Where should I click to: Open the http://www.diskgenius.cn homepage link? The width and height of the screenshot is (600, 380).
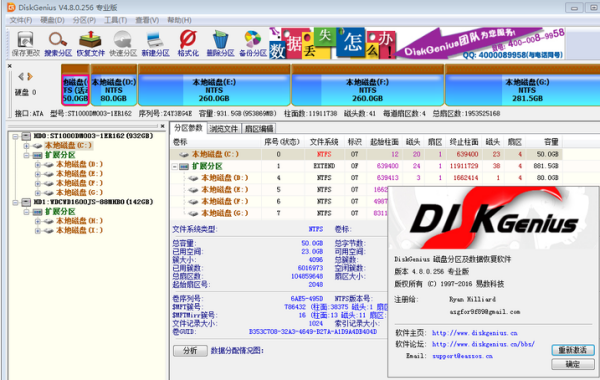click(474, 333)
